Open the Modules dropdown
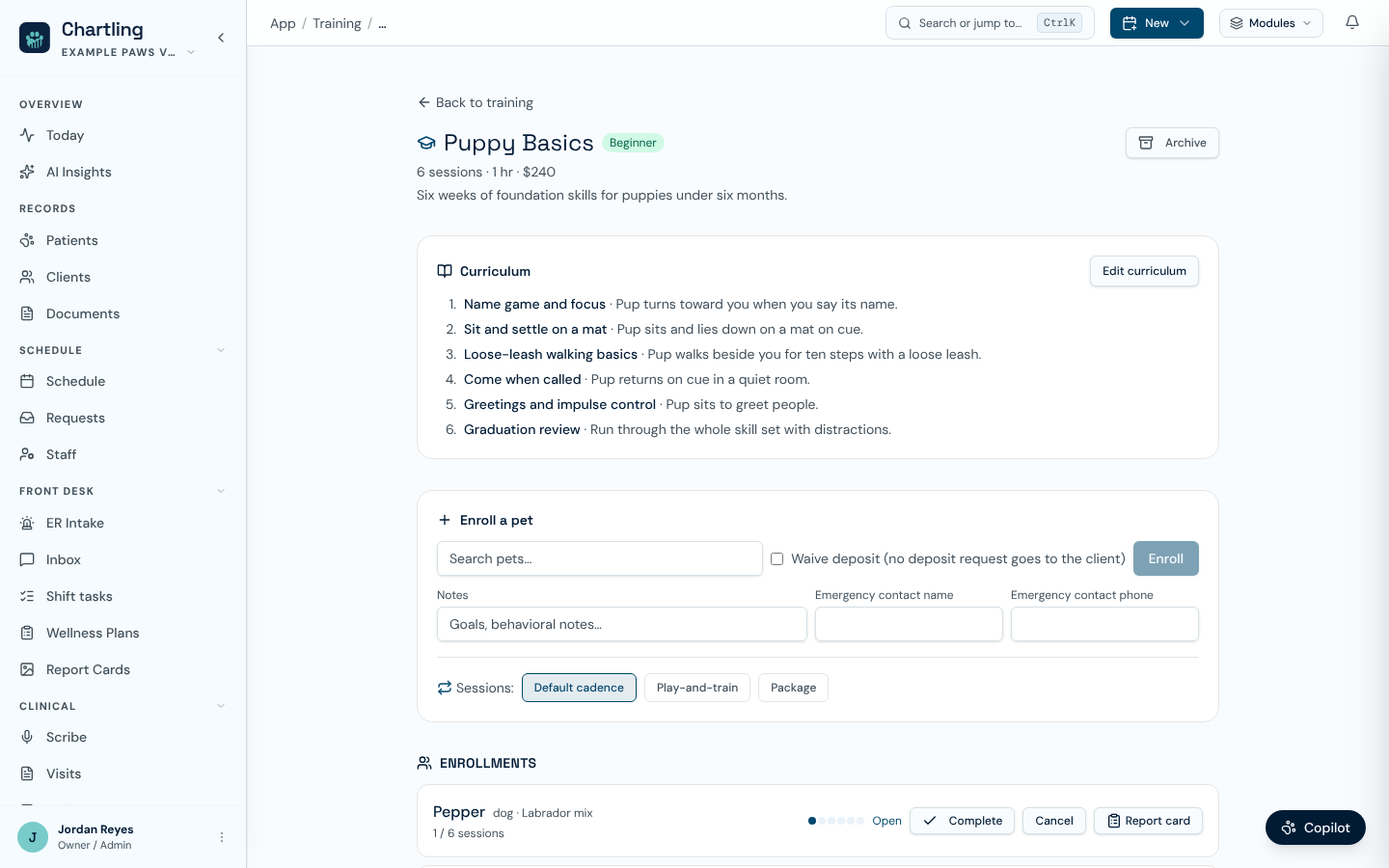The height and width of the screenshot is (868, 1389). point(1271,23)
